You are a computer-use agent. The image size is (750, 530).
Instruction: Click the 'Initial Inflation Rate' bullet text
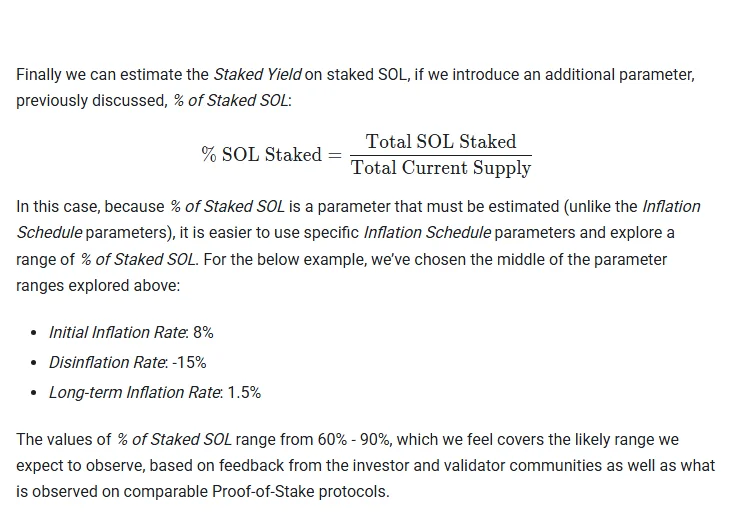[117, 332]
